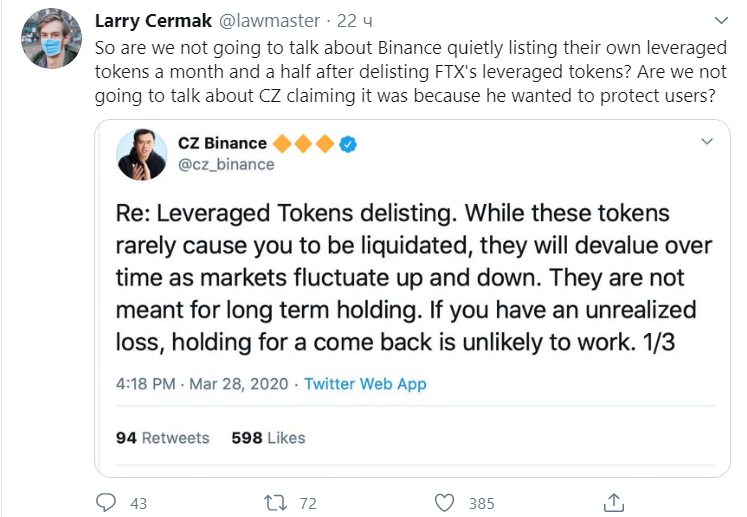
Task: Click the CZ Binance display name
Action: click(222, 144)
